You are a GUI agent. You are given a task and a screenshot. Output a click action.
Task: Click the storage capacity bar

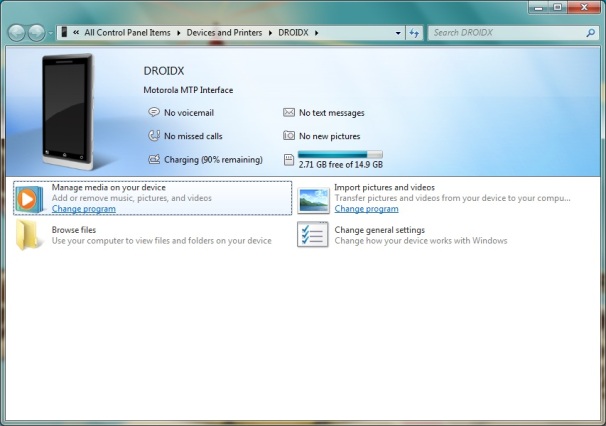[x=340, y=155]
